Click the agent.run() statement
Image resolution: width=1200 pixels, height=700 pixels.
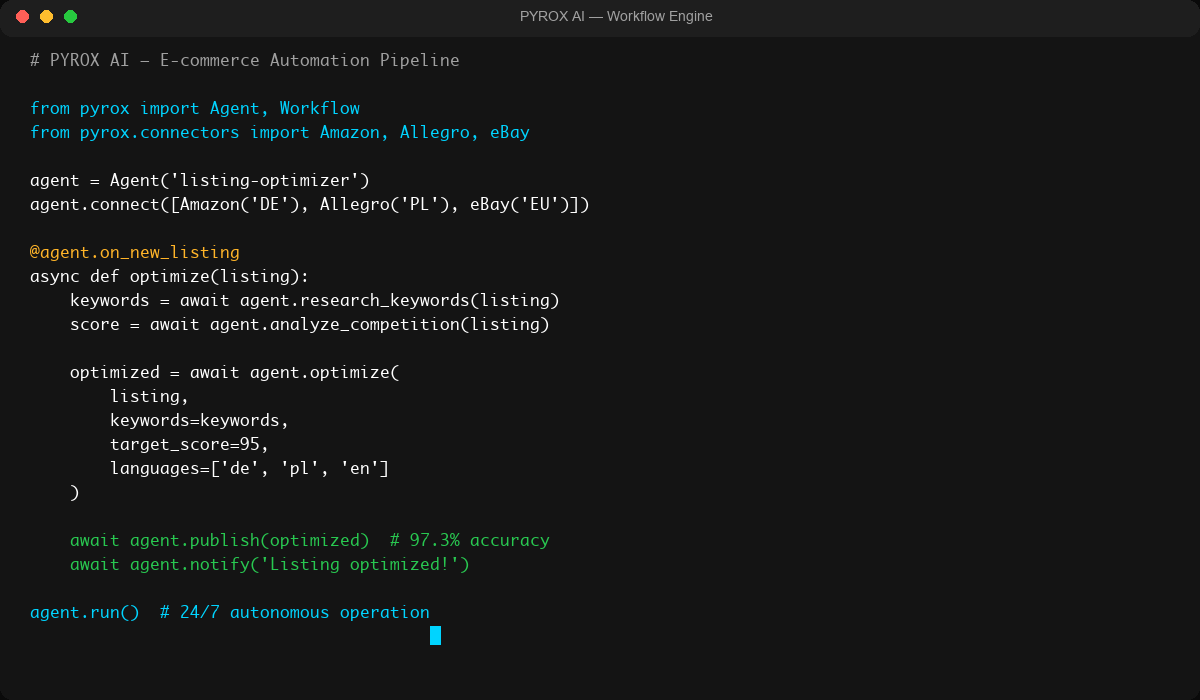point(84,612)
